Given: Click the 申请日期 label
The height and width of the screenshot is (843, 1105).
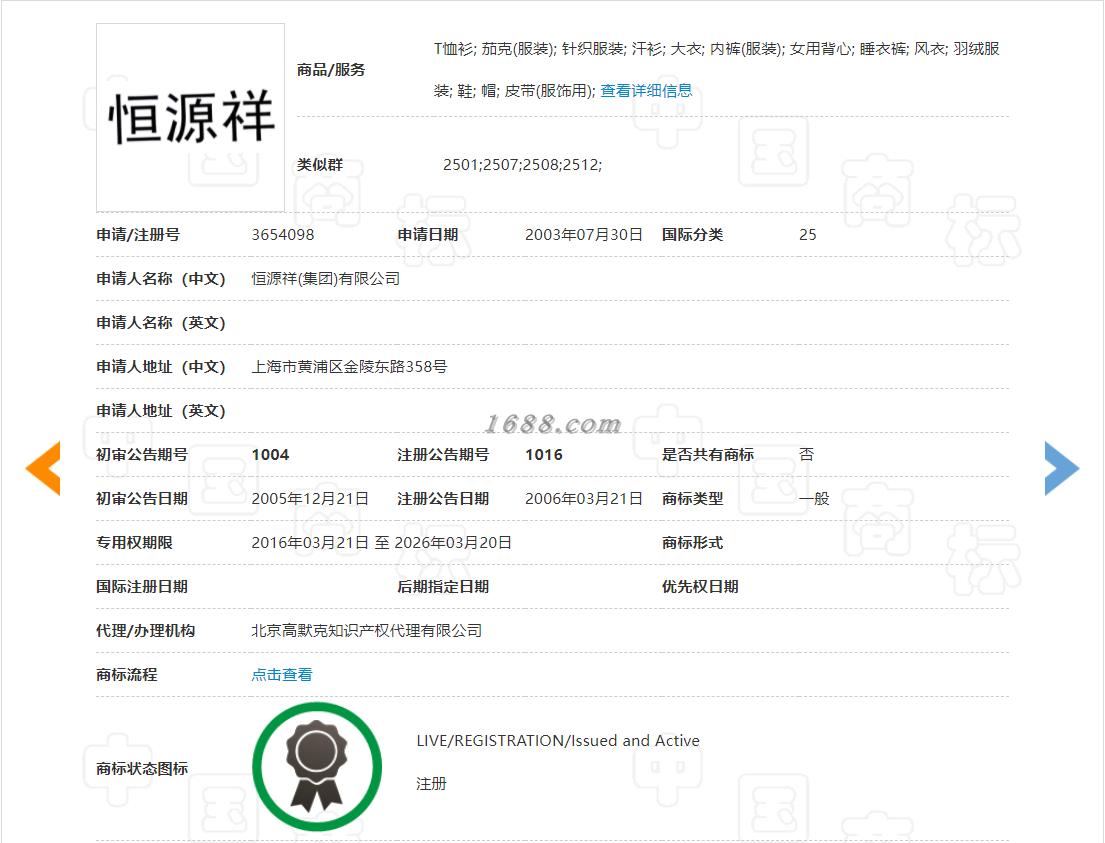Looking at the screenshot, I should 428,235.
